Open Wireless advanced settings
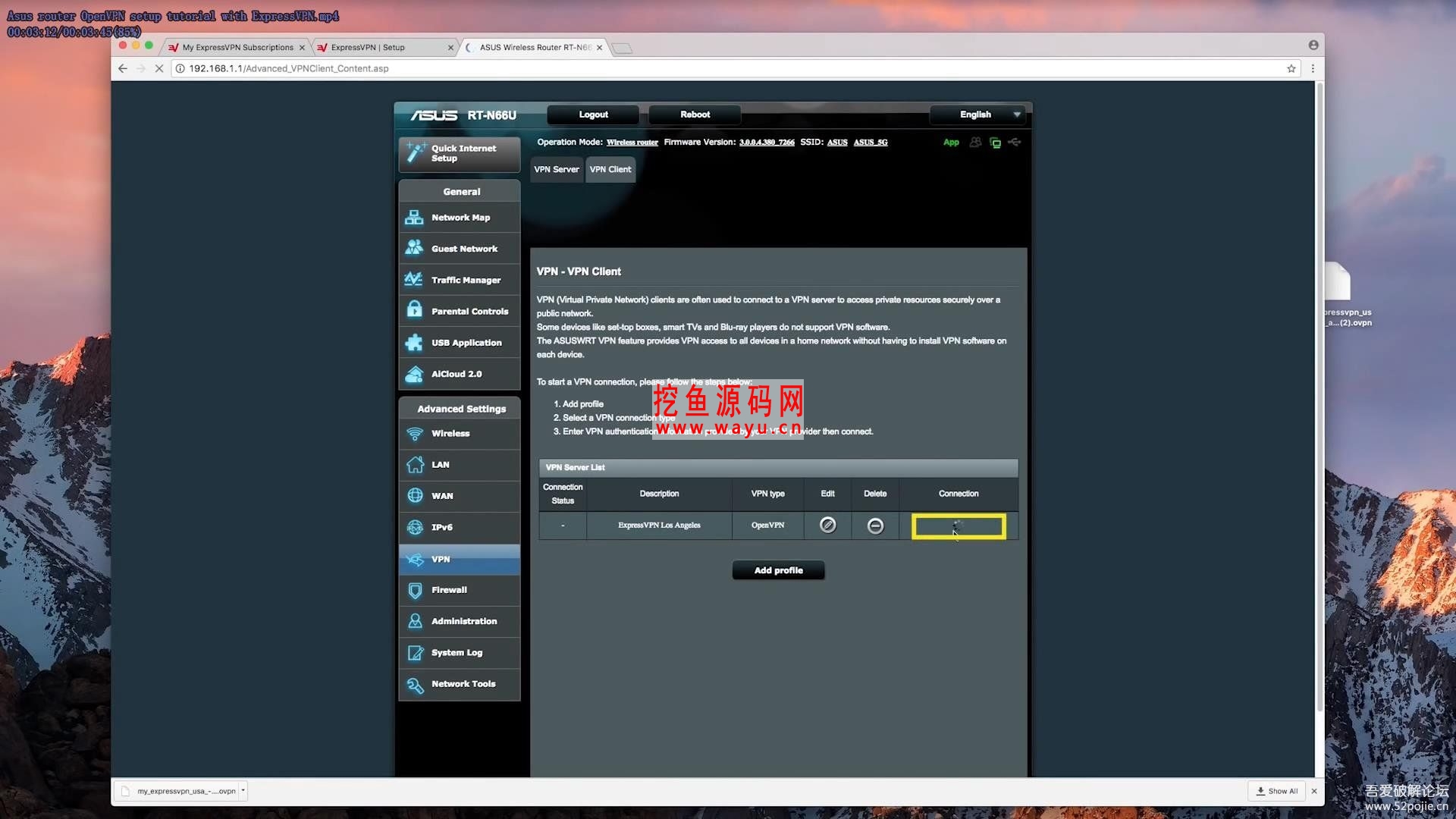The width and height of the screenshot is (1456, 819). click(459, 434)
